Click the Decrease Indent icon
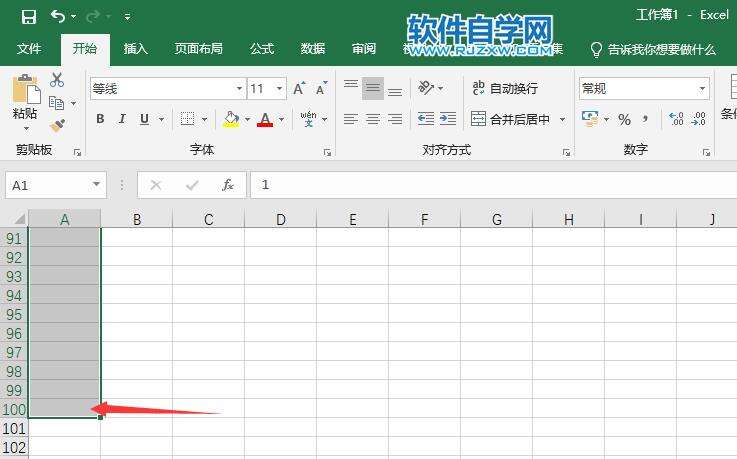The image size is (737, 459). pyautogui.click(x=426, y=119)
